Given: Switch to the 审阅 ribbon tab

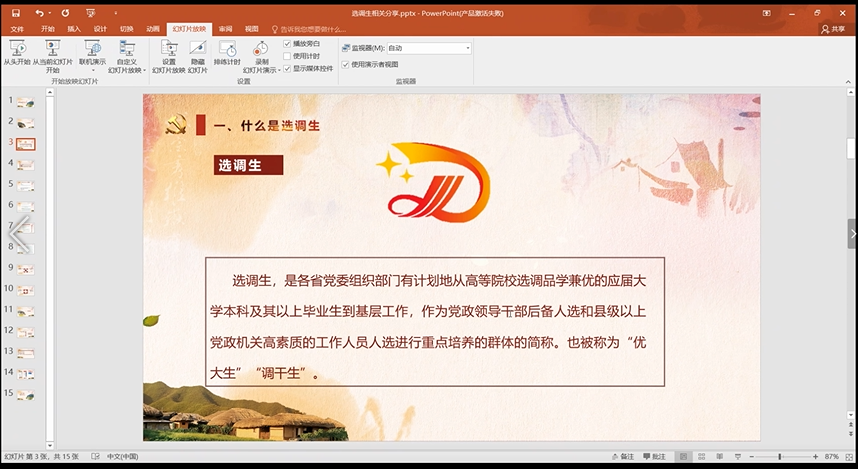Looking at the screenshot, I should (x=226, y=29).
